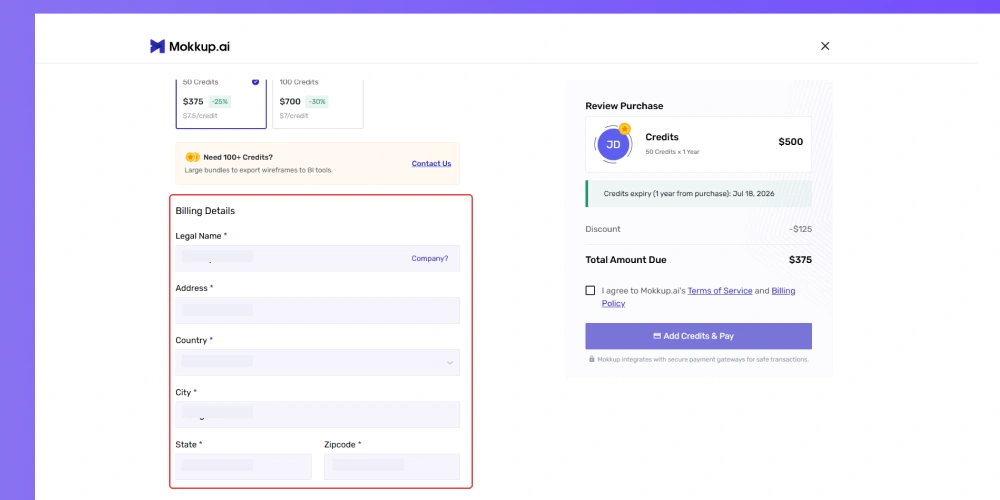
Task: Click the Address input field
Action: pos(318,310)
